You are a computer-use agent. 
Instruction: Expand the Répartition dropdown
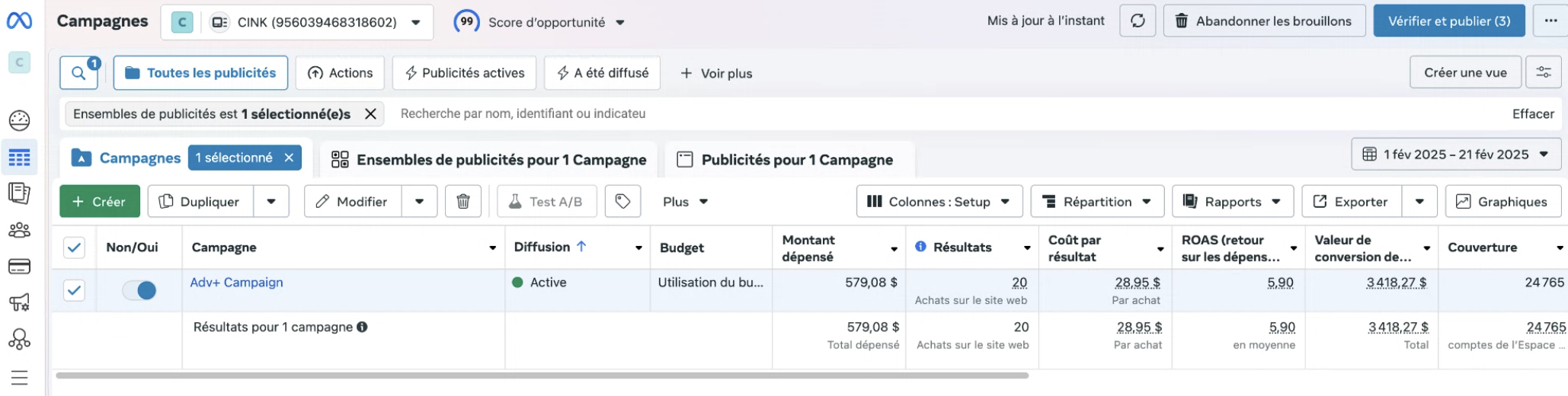1096,202
